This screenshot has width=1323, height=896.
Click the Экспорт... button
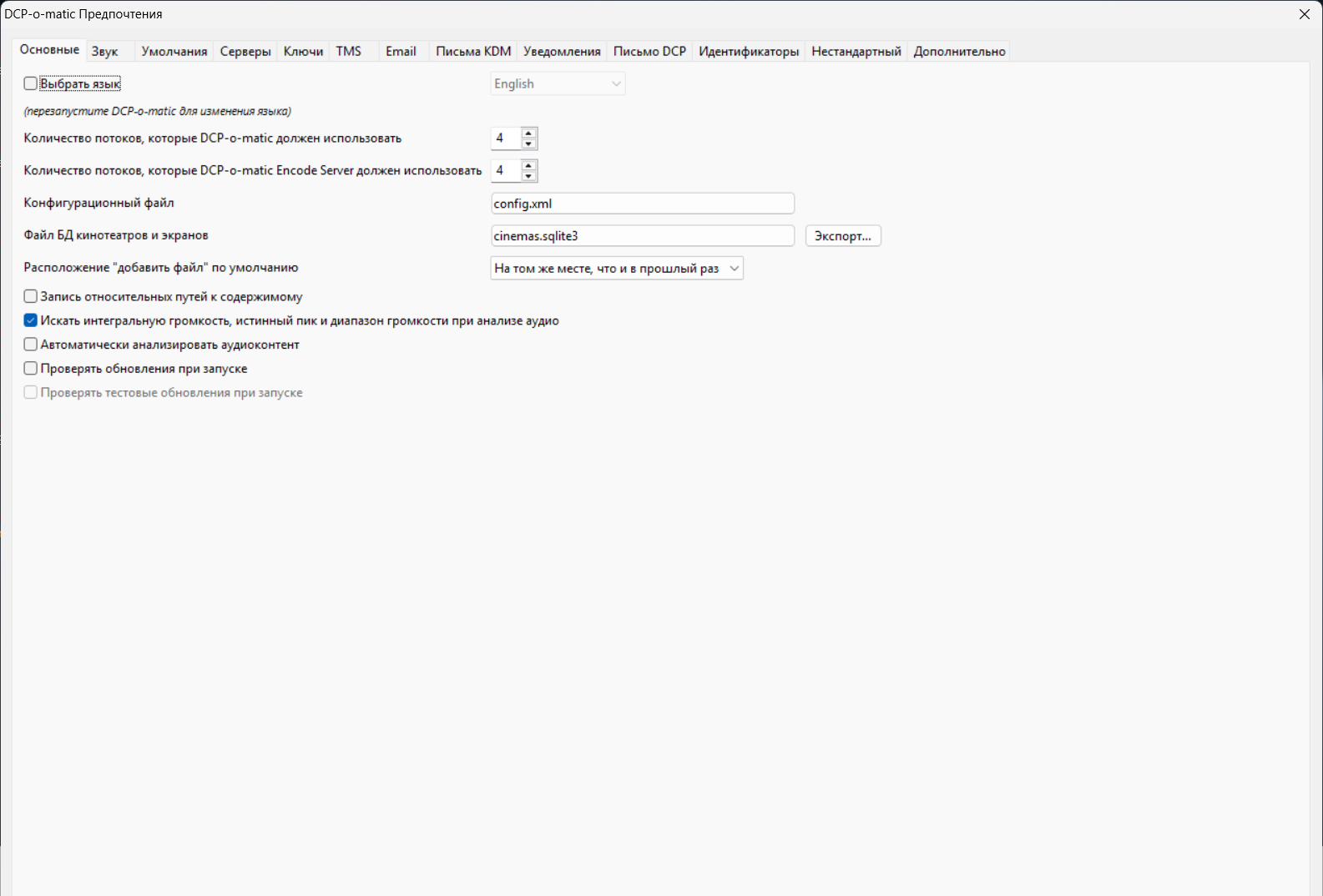pos(843,236)
